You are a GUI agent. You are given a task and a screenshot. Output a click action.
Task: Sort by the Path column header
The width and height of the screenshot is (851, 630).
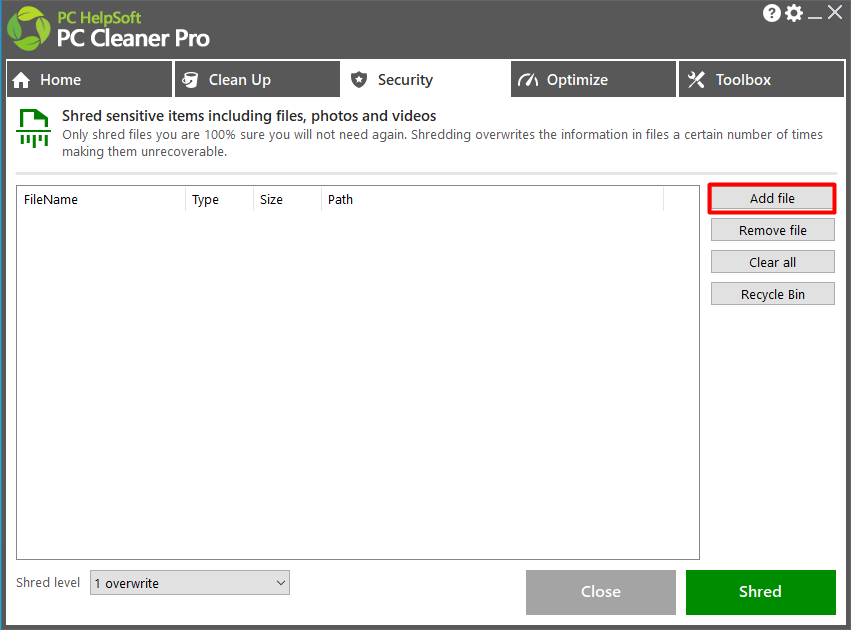coord(492,200)
